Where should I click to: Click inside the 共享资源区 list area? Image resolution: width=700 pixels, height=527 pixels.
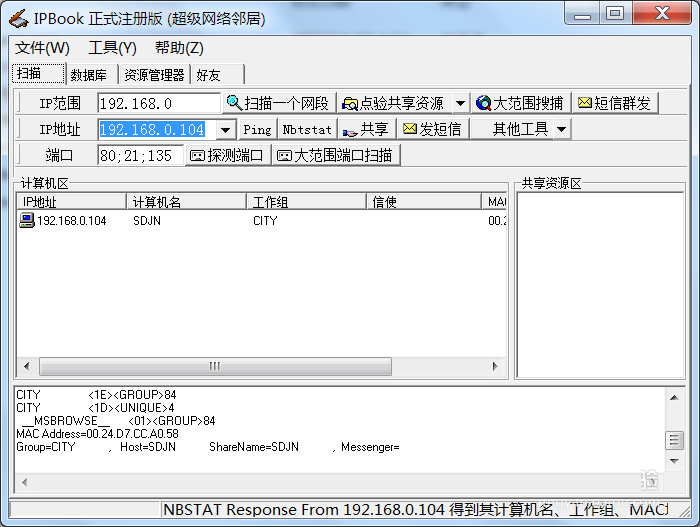(x=600, y=285)
